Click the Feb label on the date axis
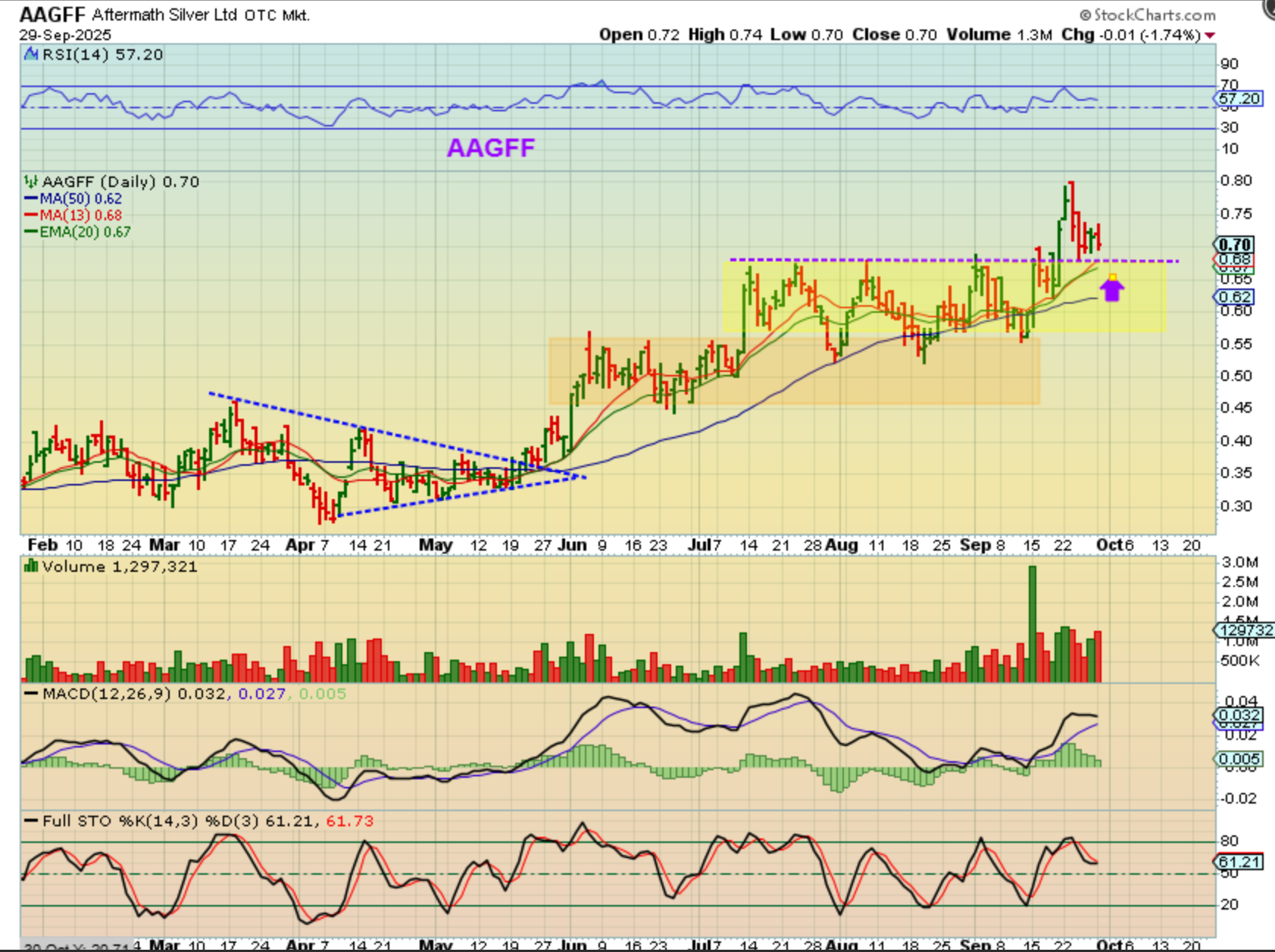Image resolution: width=1275 pixels, height=952 pixels. [x=42, y=545]
